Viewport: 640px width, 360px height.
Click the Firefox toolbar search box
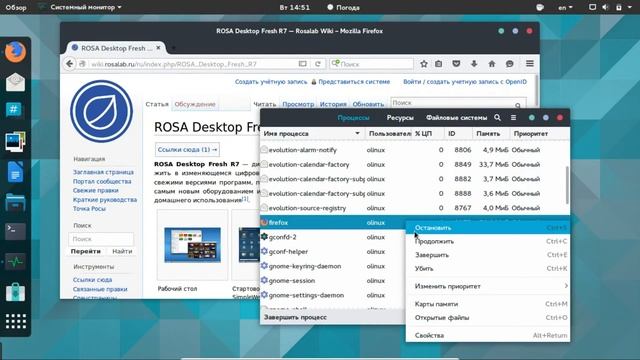(371, 64)
